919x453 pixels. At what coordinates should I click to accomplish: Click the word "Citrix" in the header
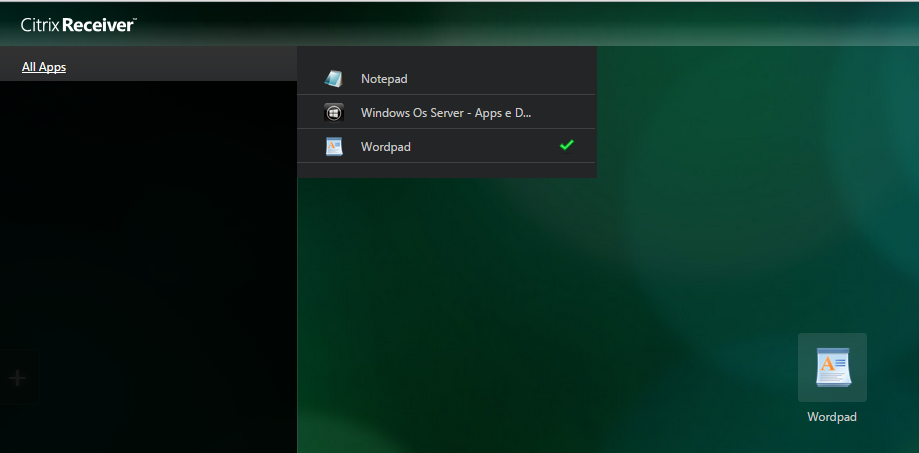pos(40,25)
